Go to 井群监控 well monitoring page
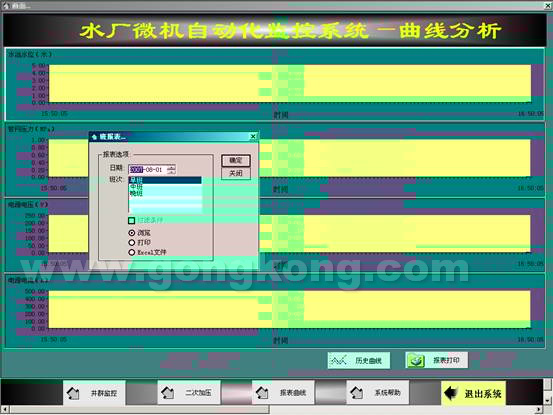Screen dimensions: 553x415 tap(94, 392)
